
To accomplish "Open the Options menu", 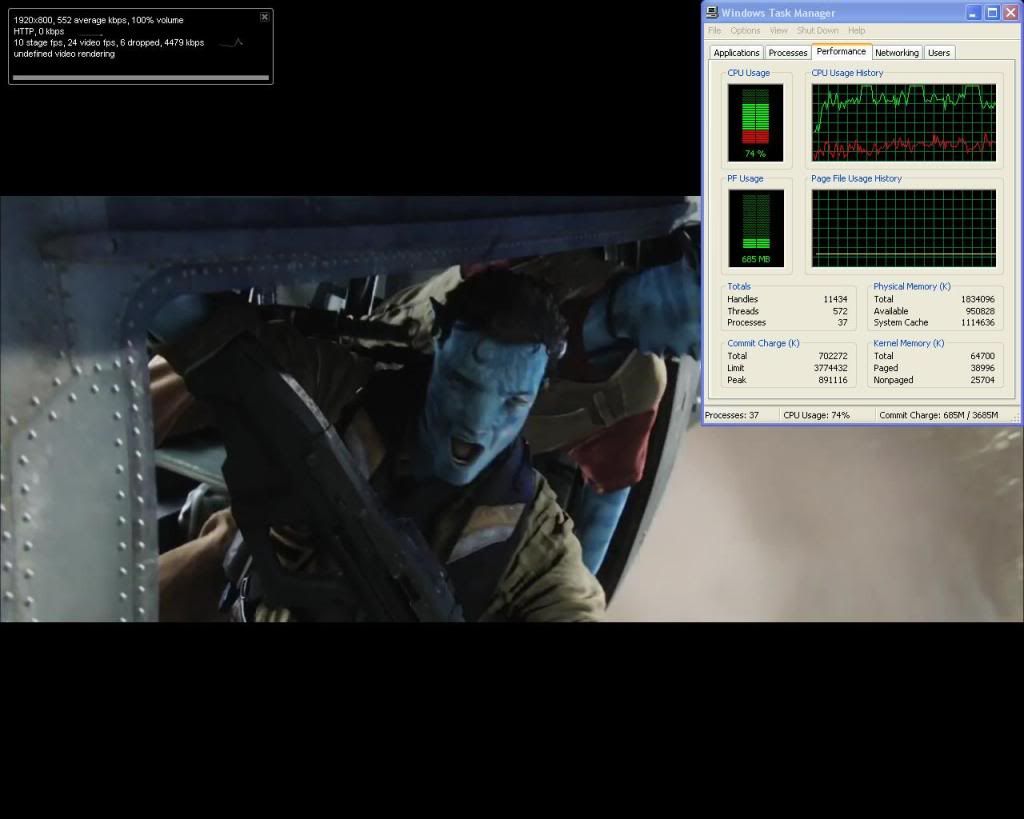I will click(745, 31).
